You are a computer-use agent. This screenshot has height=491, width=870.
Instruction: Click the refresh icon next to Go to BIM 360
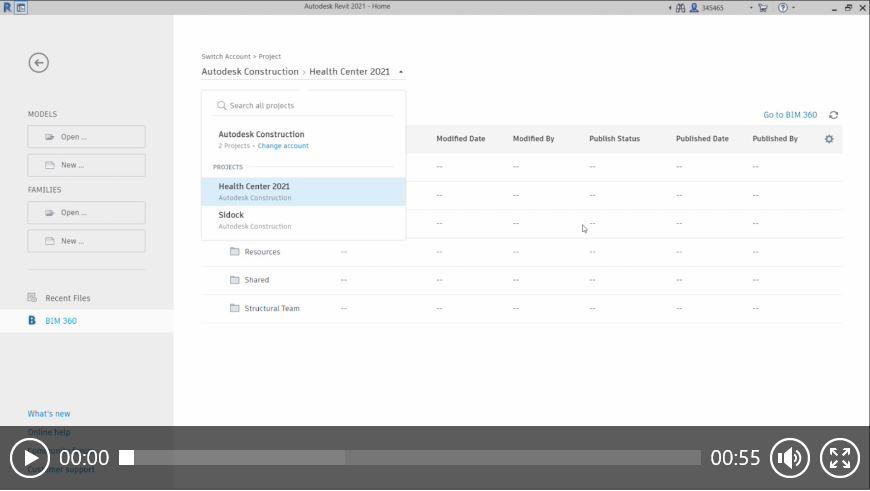[833, 115]
